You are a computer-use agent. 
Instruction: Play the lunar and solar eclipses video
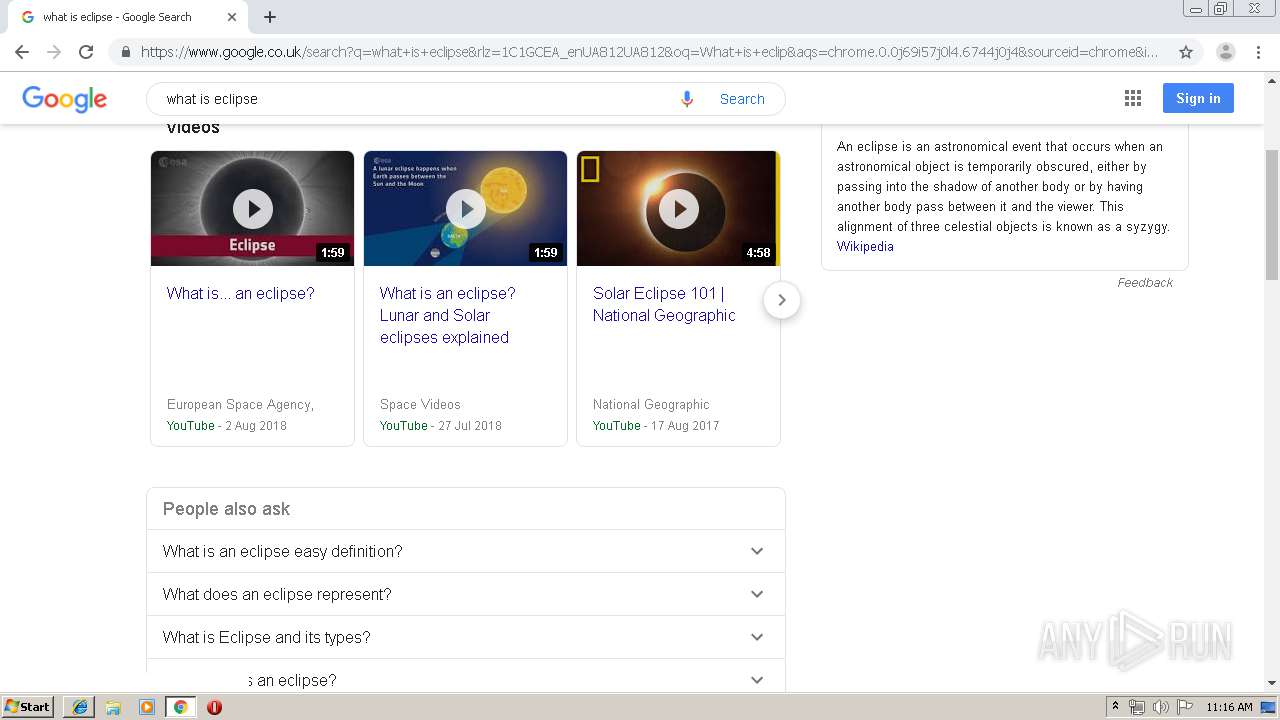[465, 208]
